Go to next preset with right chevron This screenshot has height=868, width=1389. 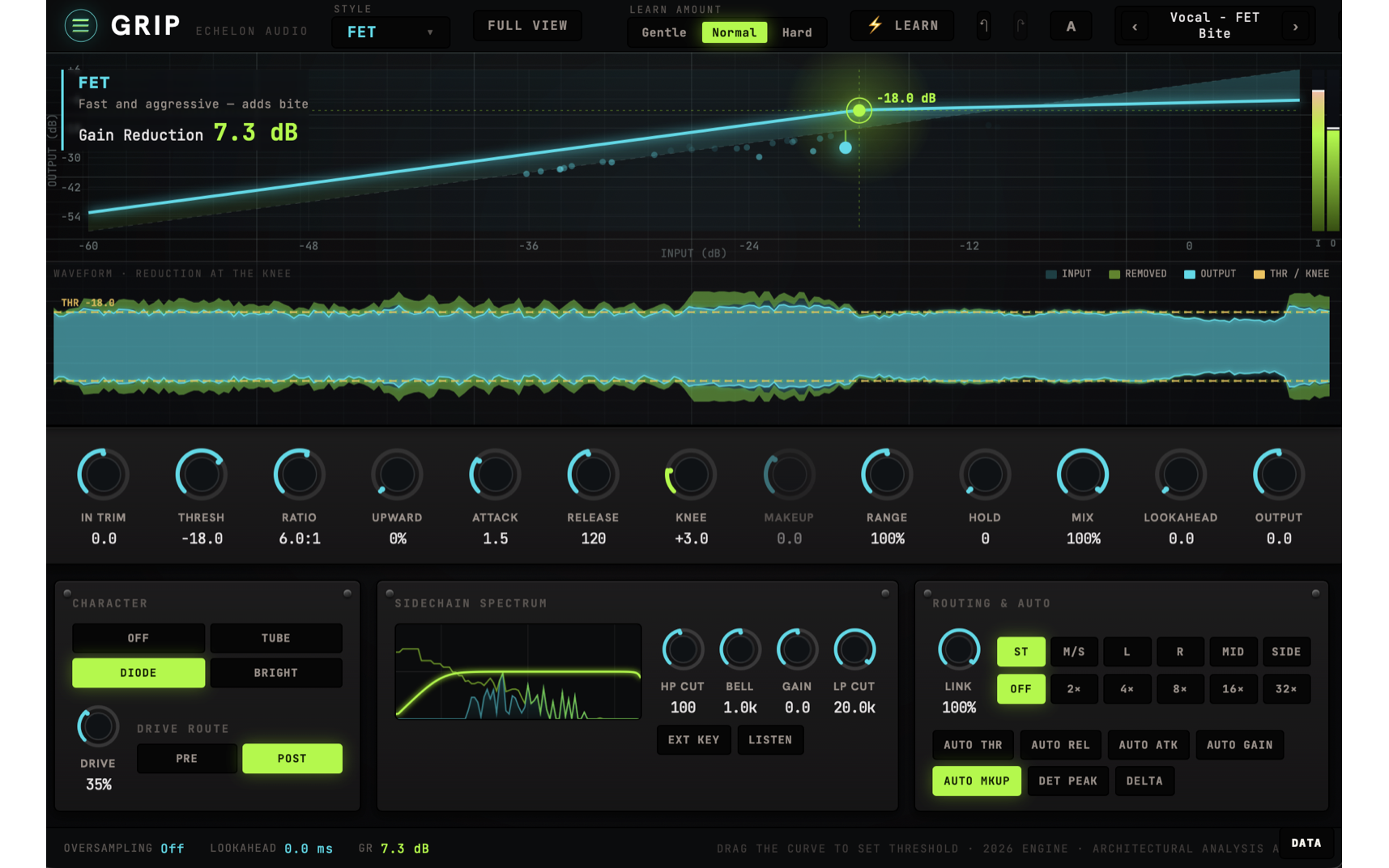pyautogui.click(x=1295, y=27)
